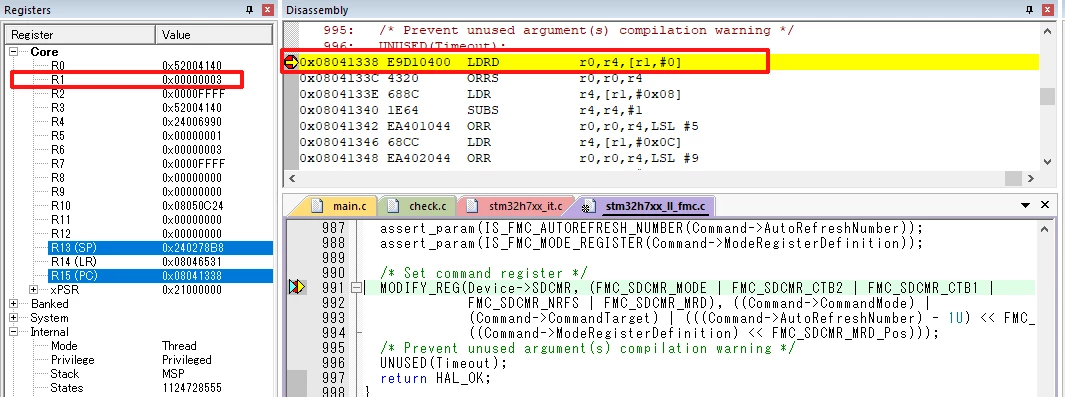
Task: Close the active editor document with X
Action: (1045, 205)
